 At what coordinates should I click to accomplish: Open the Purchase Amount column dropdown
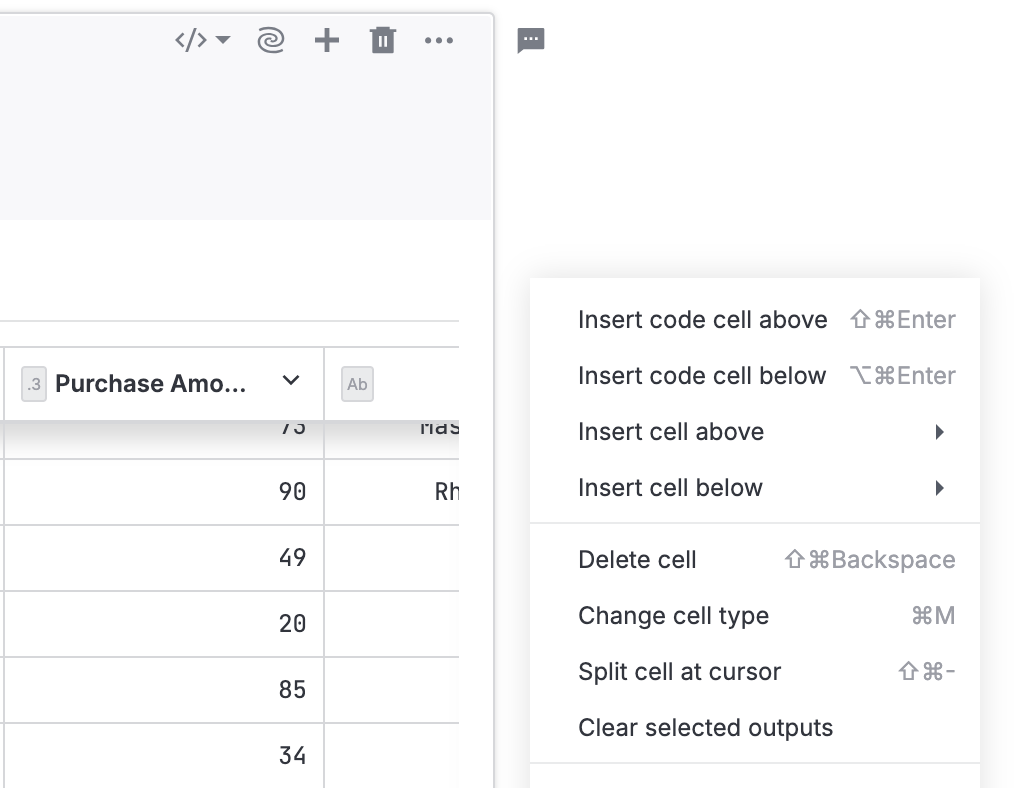click(291, 382)
